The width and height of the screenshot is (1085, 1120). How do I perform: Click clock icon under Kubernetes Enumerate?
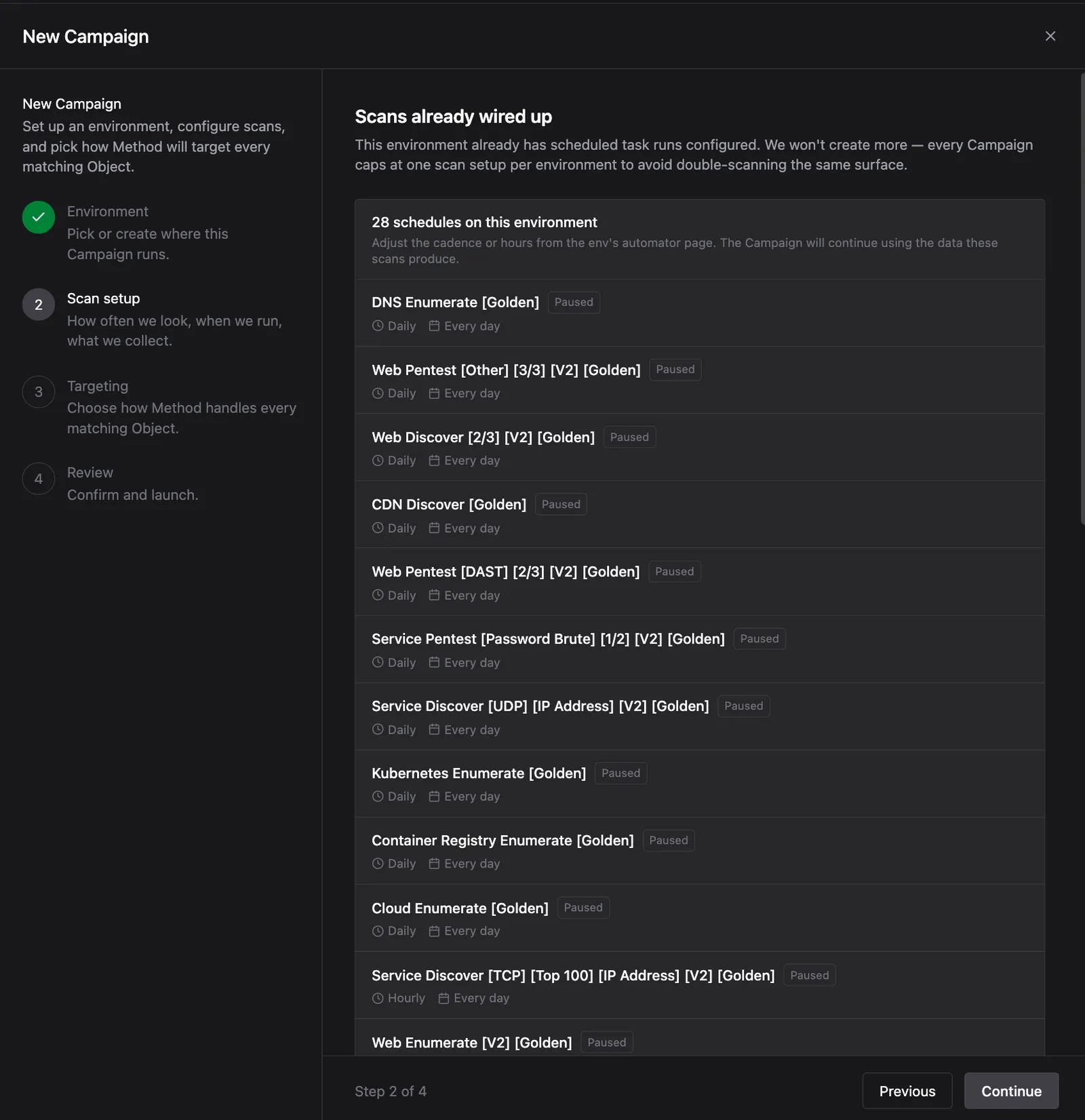378,796
